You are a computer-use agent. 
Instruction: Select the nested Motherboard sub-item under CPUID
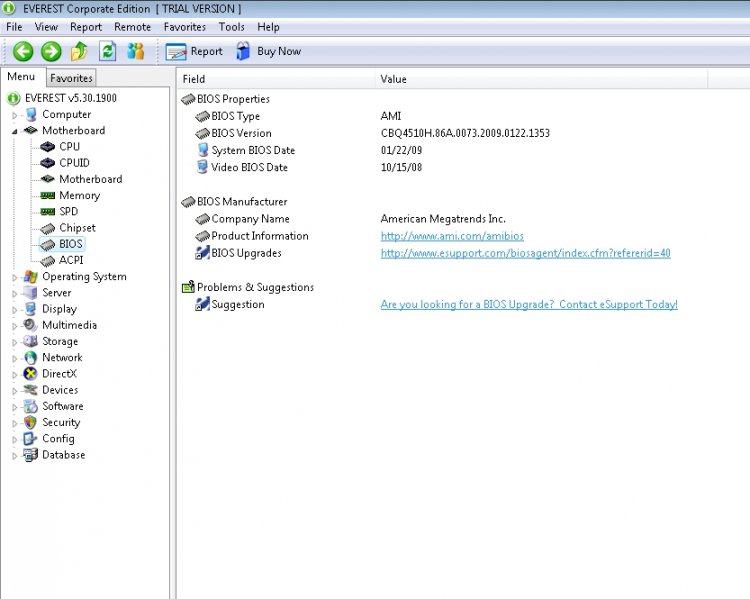click(90, 179)
